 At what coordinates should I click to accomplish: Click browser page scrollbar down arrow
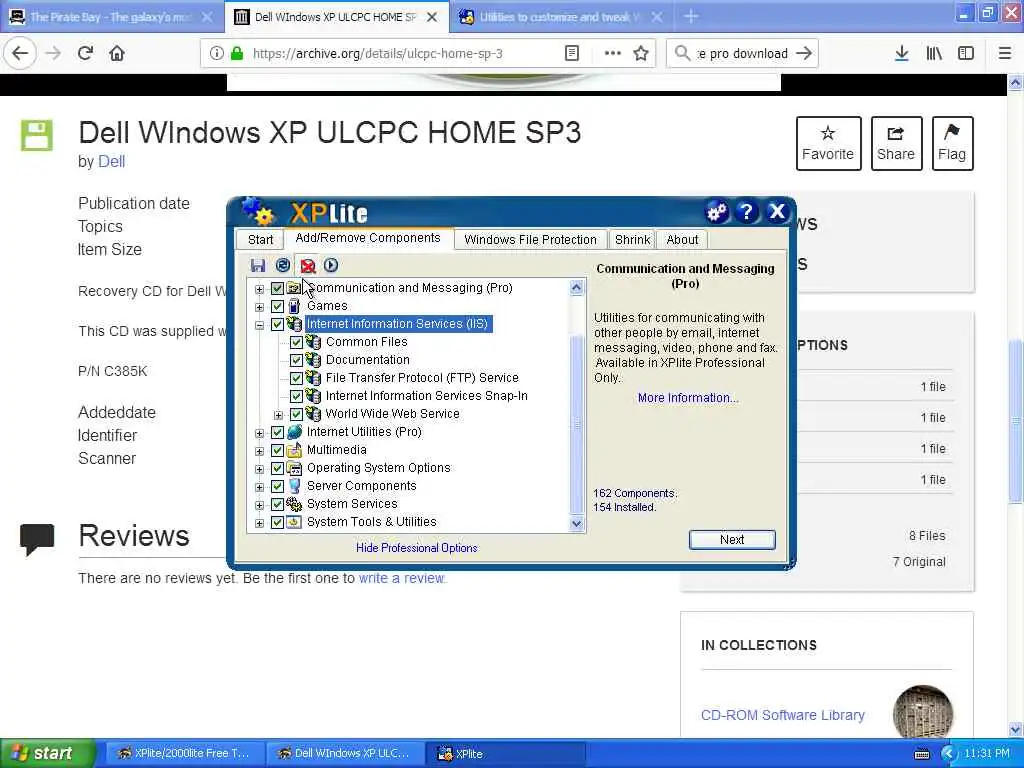1016,729
